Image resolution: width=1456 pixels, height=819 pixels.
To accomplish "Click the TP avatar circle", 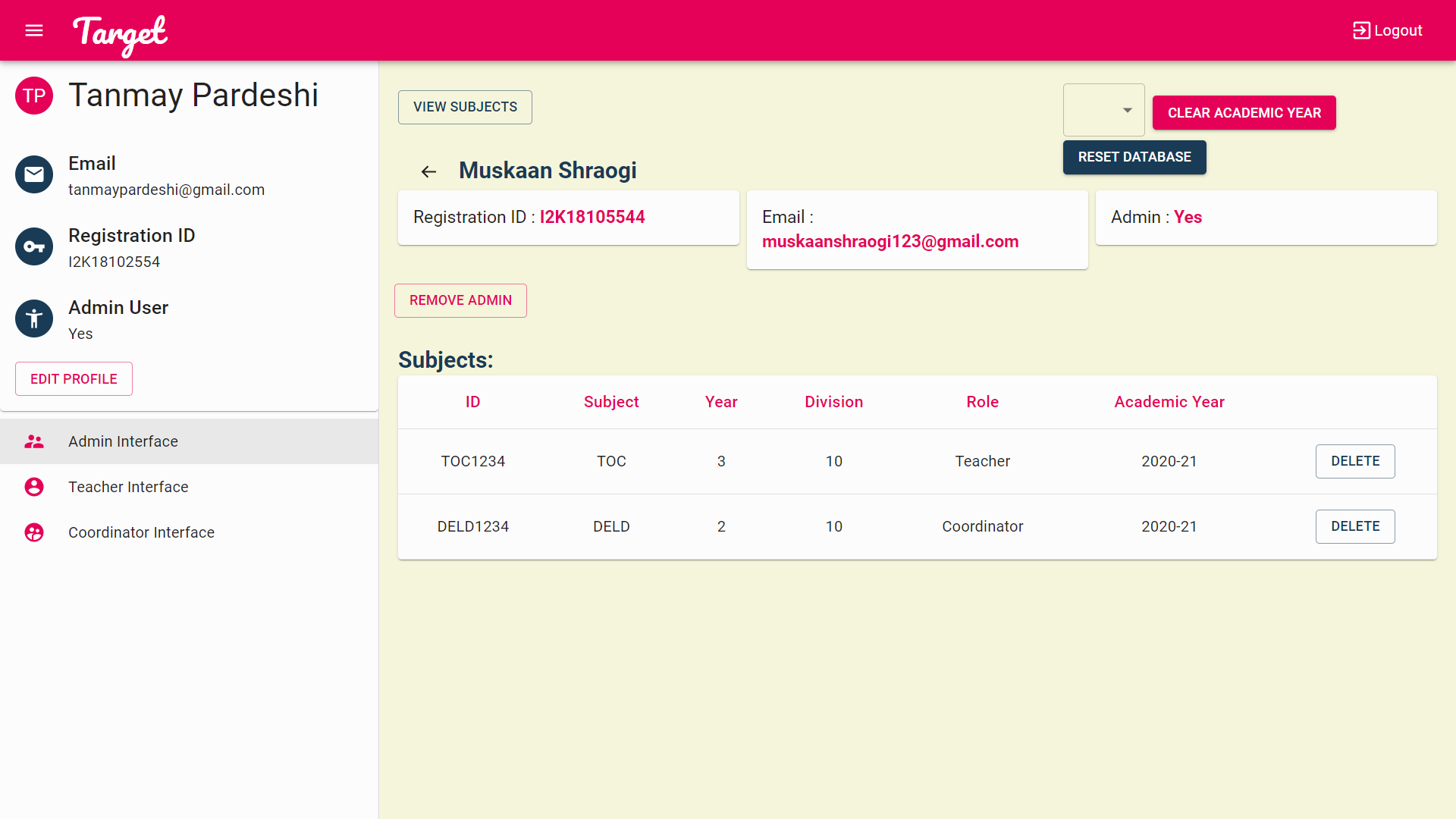I will click(x=34, y=96).
